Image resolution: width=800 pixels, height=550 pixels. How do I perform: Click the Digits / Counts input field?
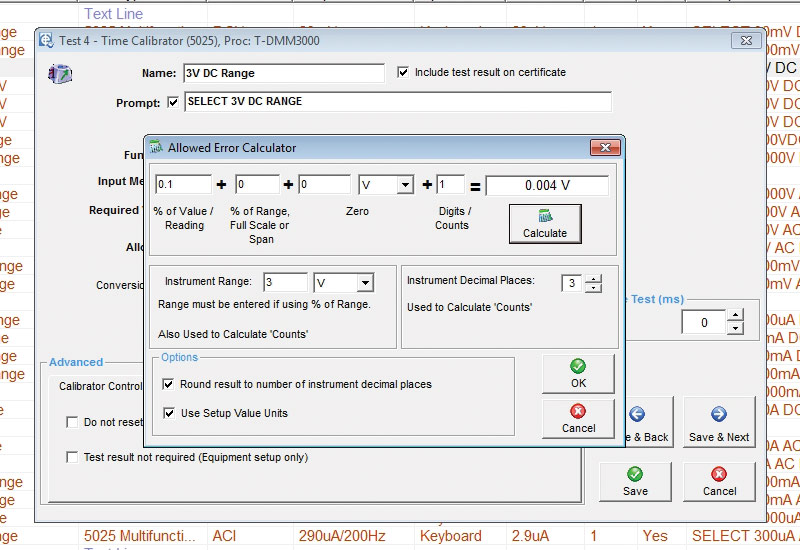pyautogui.click(x=450, y=185)
